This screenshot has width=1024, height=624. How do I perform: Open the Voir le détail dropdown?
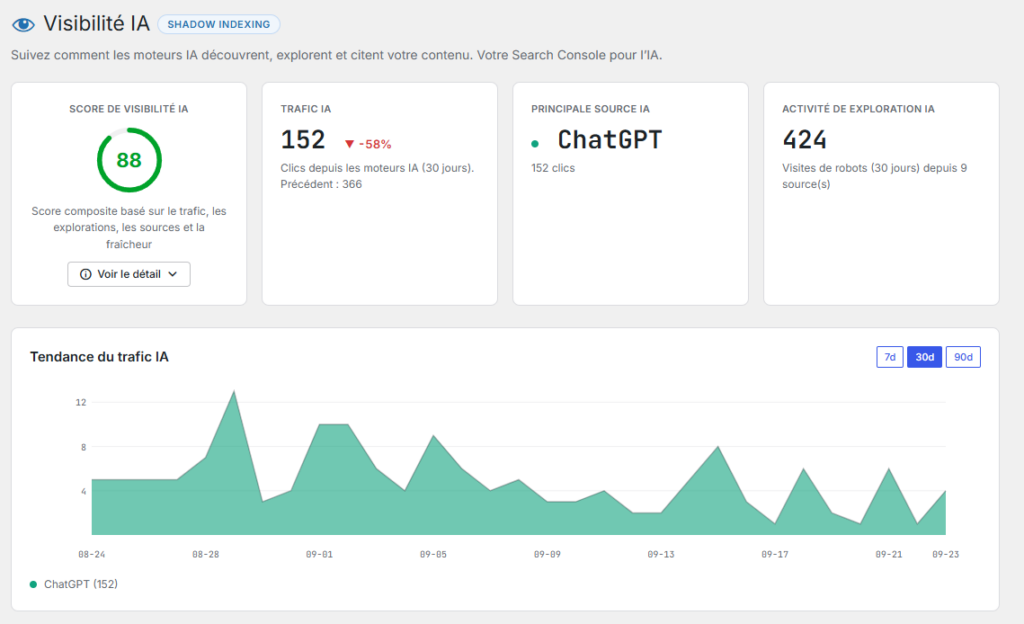tap(129, 274)
